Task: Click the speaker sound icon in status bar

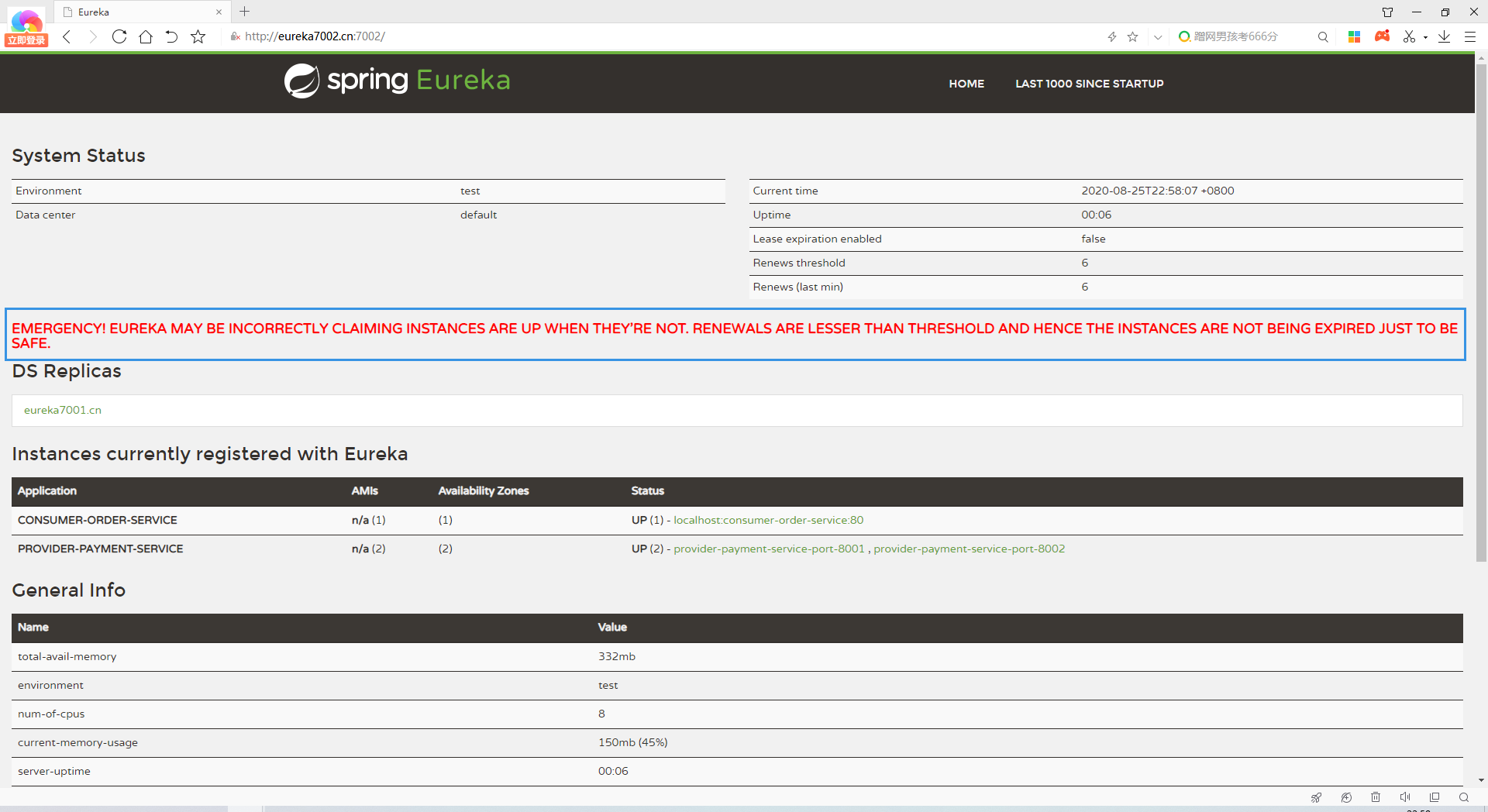Action: coord(1405,797)
